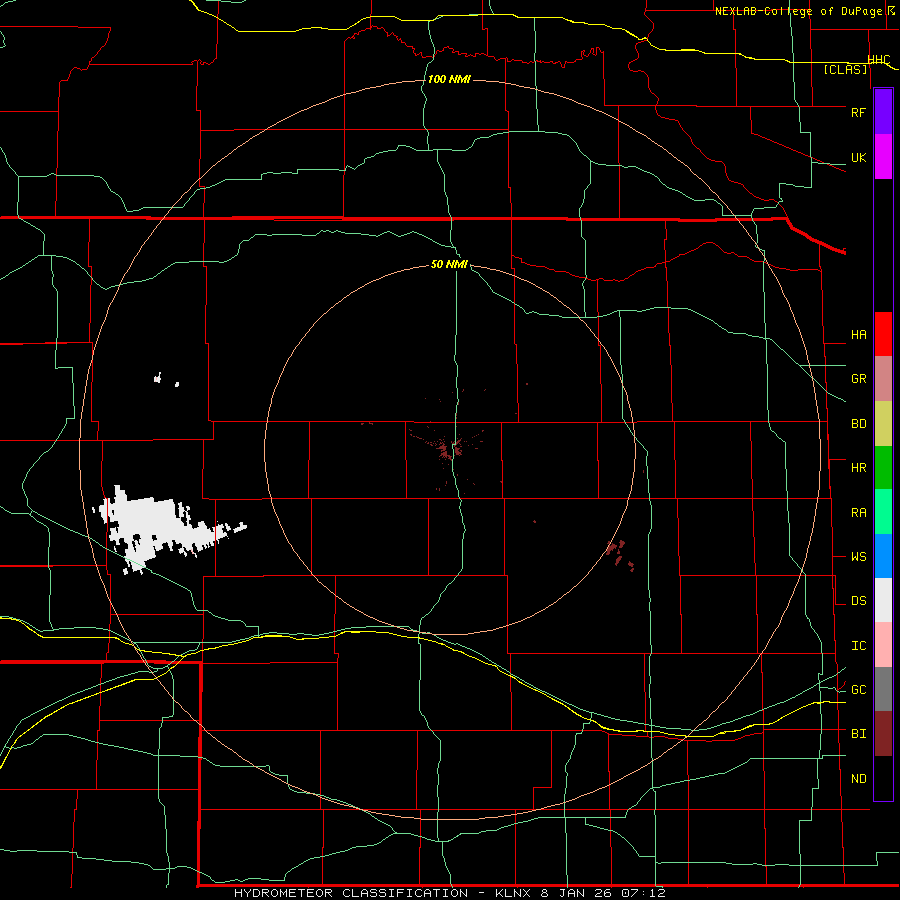The height and width of the screenshot is (900, 900).
Task: Select the light pink IC legend swatch
Action: (x=883, y=645)
